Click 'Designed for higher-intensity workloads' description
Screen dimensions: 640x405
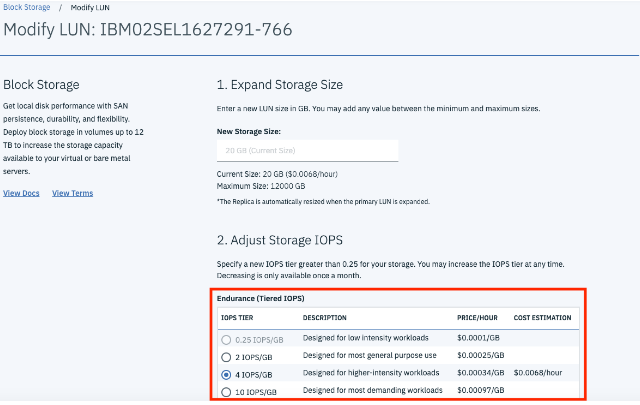click(371, 372)
